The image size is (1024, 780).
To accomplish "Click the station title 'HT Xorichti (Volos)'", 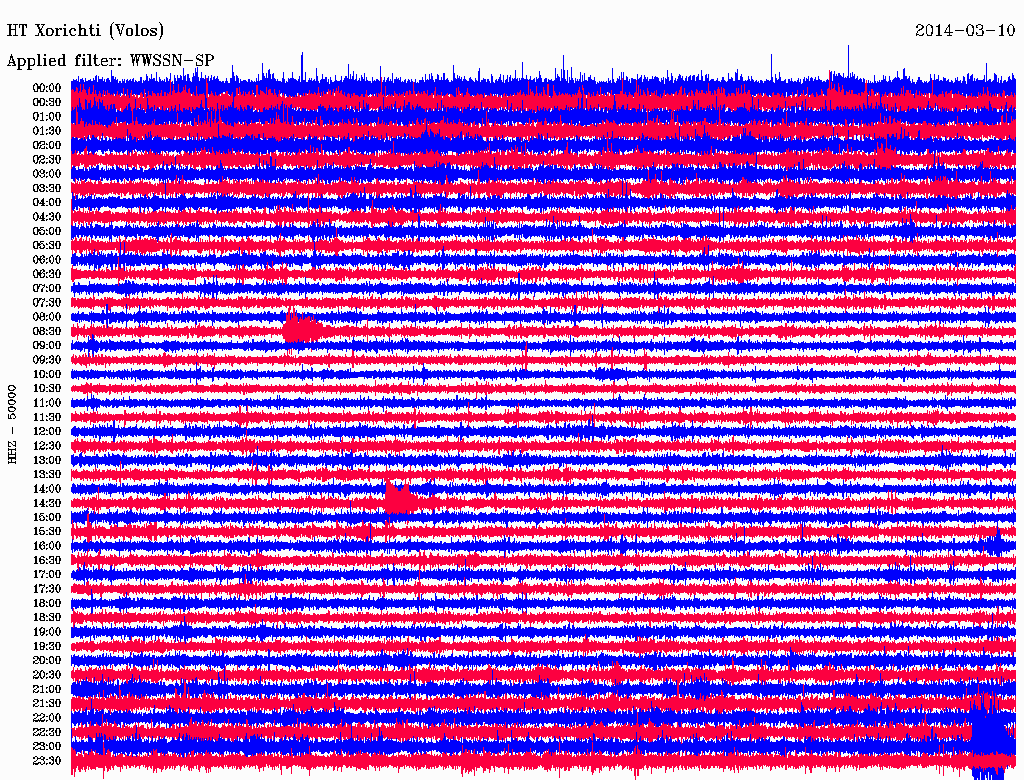I will pyautogui.click(x=85, y=31).
